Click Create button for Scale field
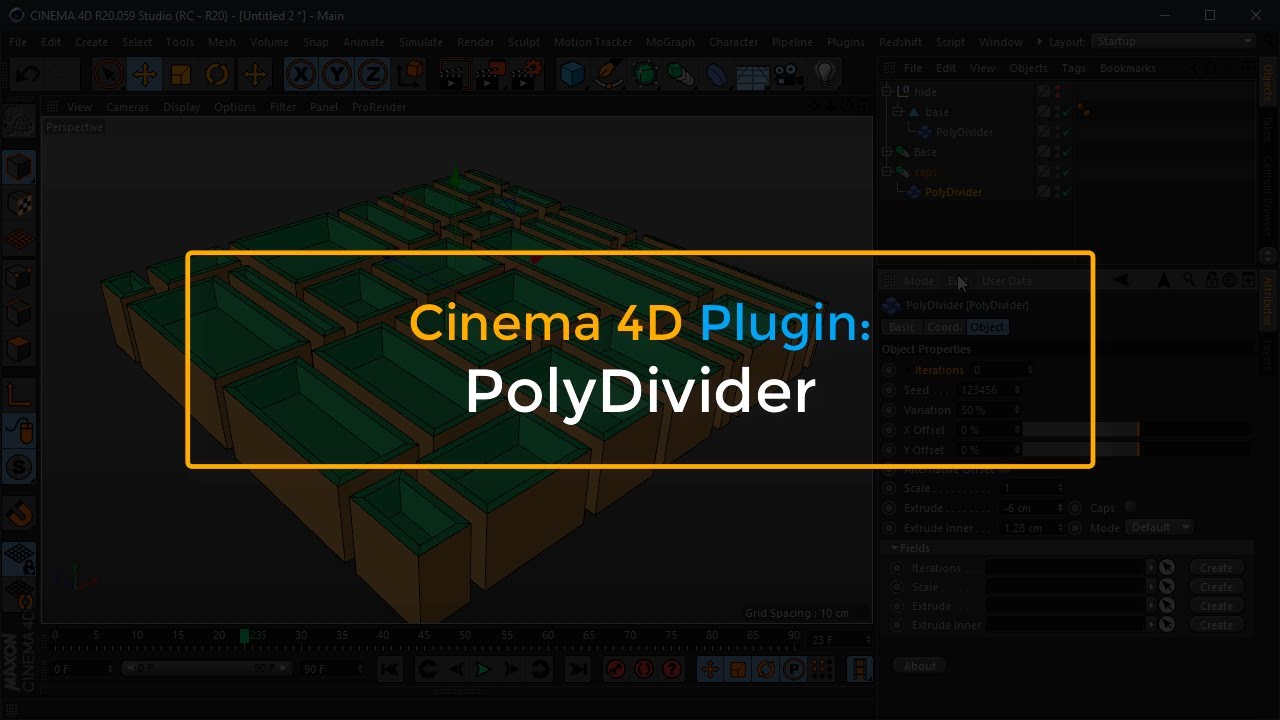1280x720 pixels. 1216,586
